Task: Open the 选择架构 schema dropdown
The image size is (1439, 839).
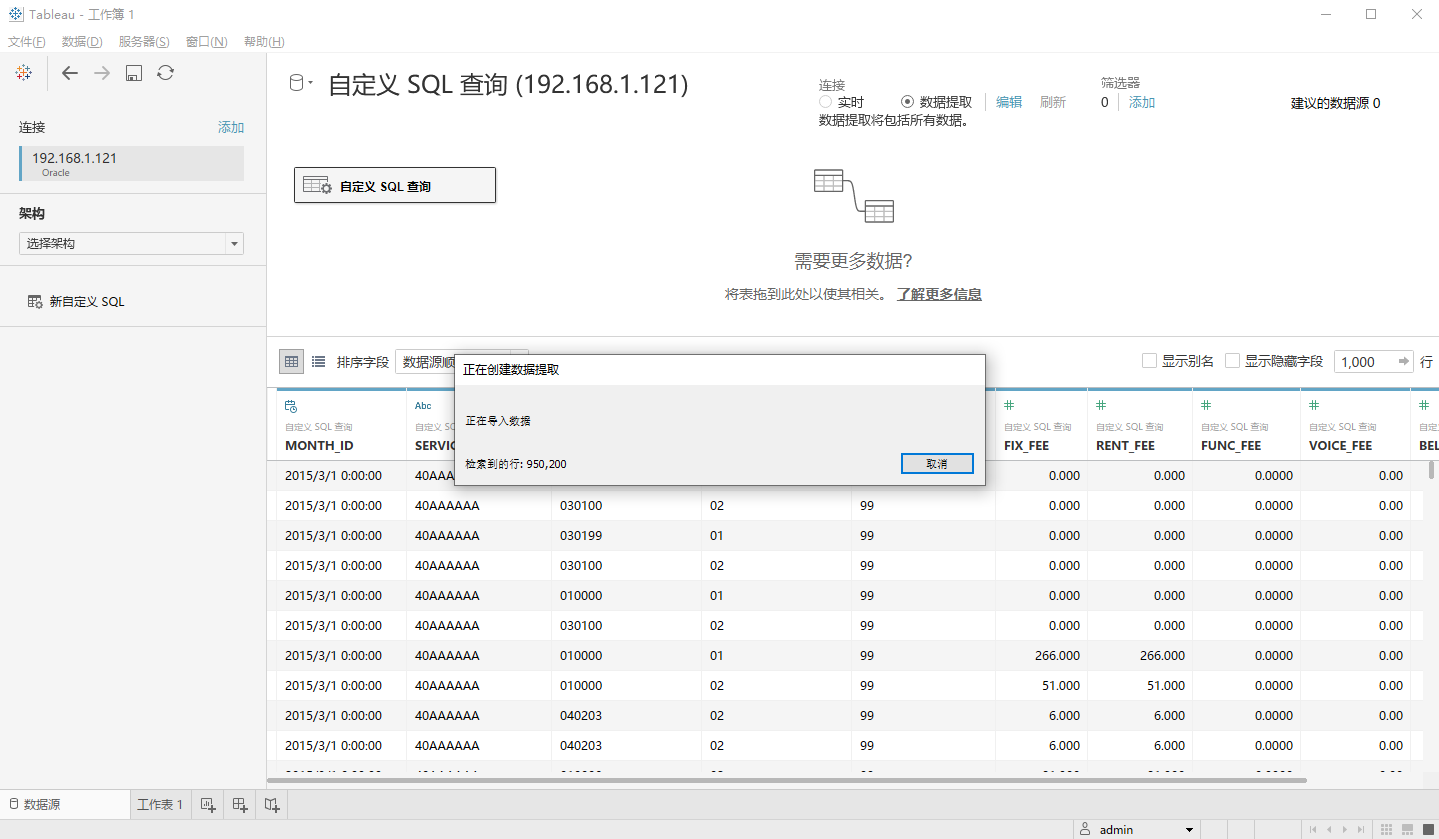Action: pos(131,243)
